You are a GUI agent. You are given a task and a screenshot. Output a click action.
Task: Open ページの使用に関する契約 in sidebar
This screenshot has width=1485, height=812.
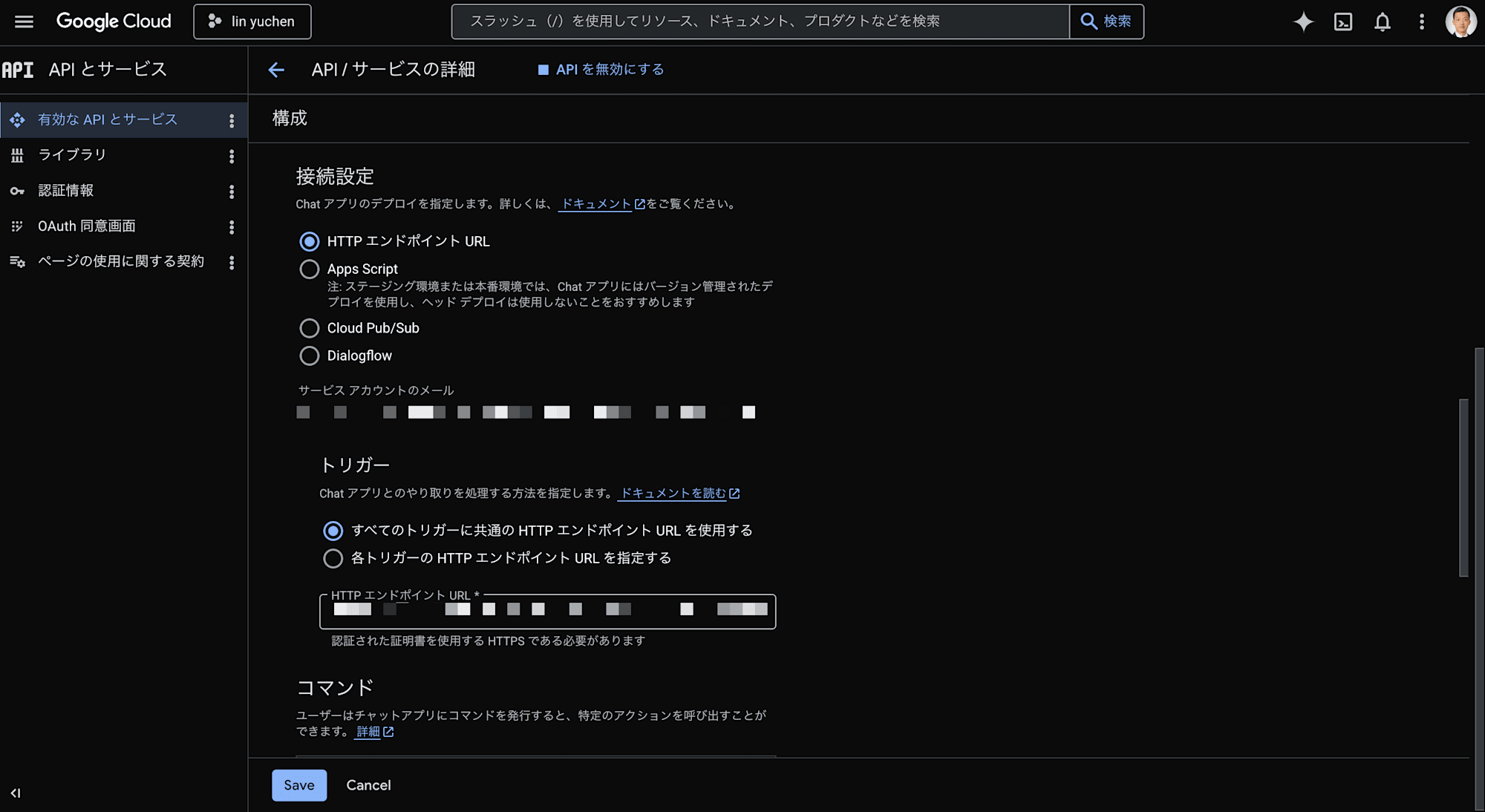(x=121, y=261)
